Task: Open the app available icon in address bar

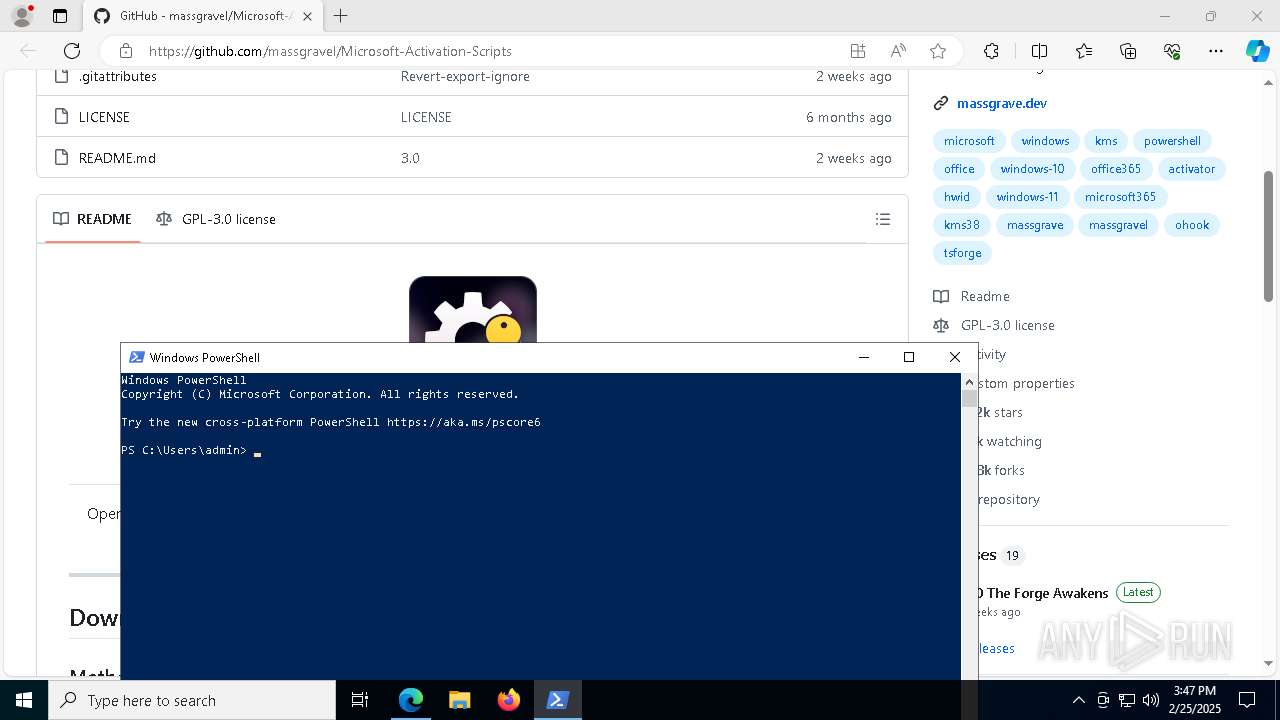Action: [x=857, y=51]
